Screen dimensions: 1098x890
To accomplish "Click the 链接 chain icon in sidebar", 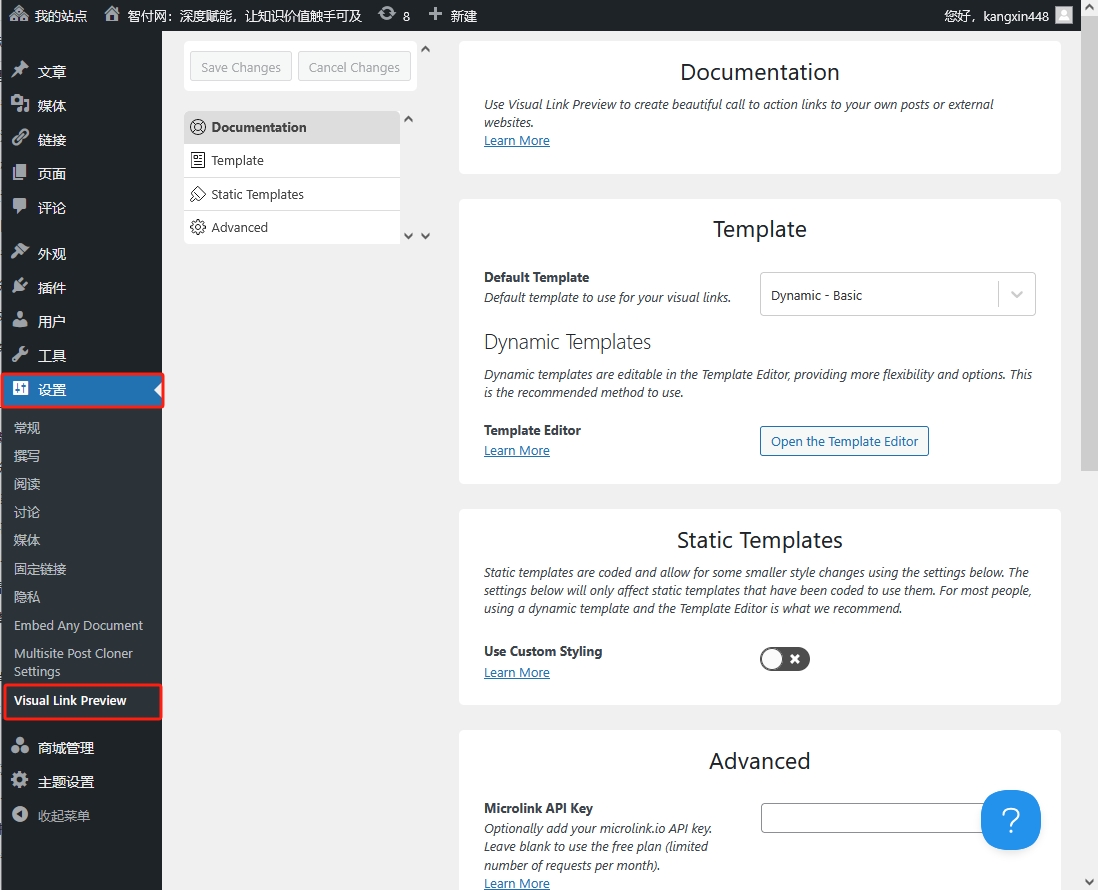I will click(20, 138).
